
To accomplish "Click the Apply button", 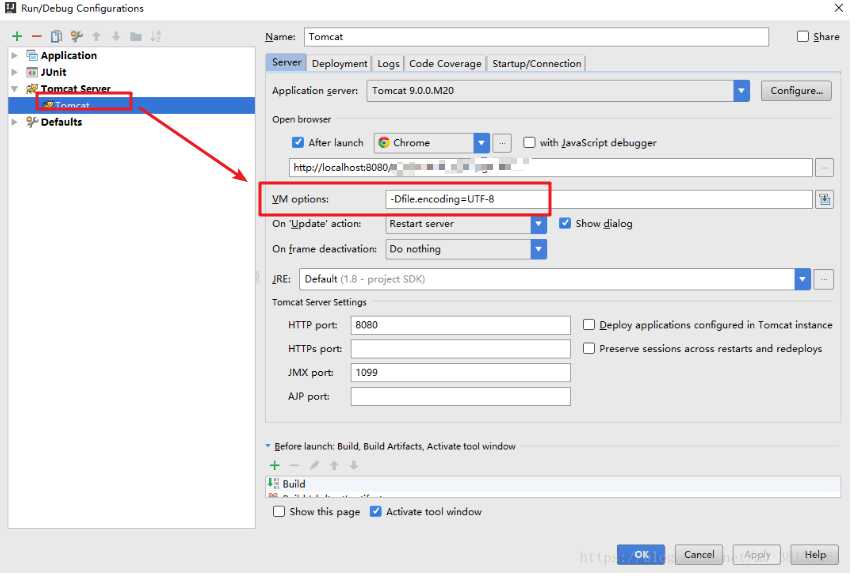I will [757, 555].
